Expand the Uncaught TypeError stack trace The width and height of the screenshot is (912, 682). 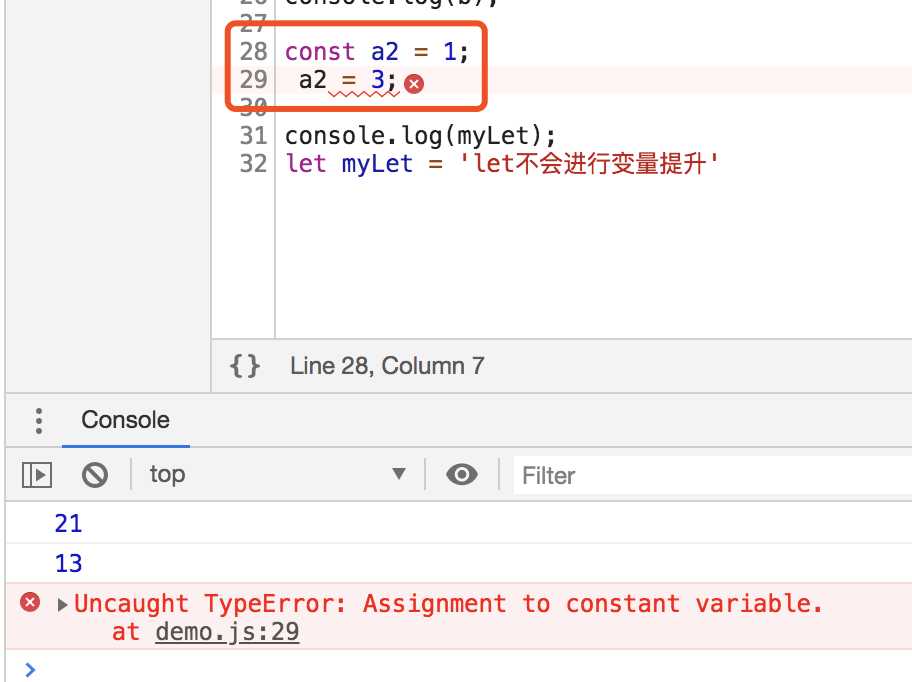[63, 604]
